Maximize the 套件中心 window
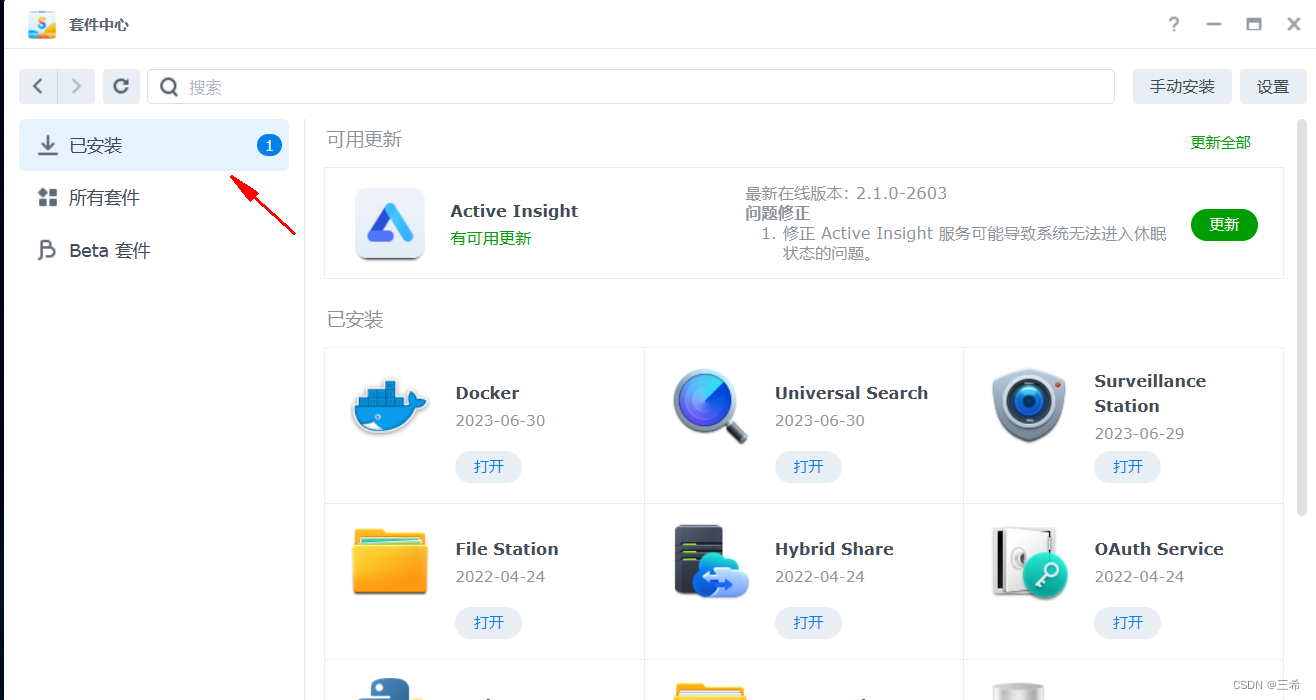Image resolution: width=1316 pixels, height=700 pixels. click(1254, 24)
